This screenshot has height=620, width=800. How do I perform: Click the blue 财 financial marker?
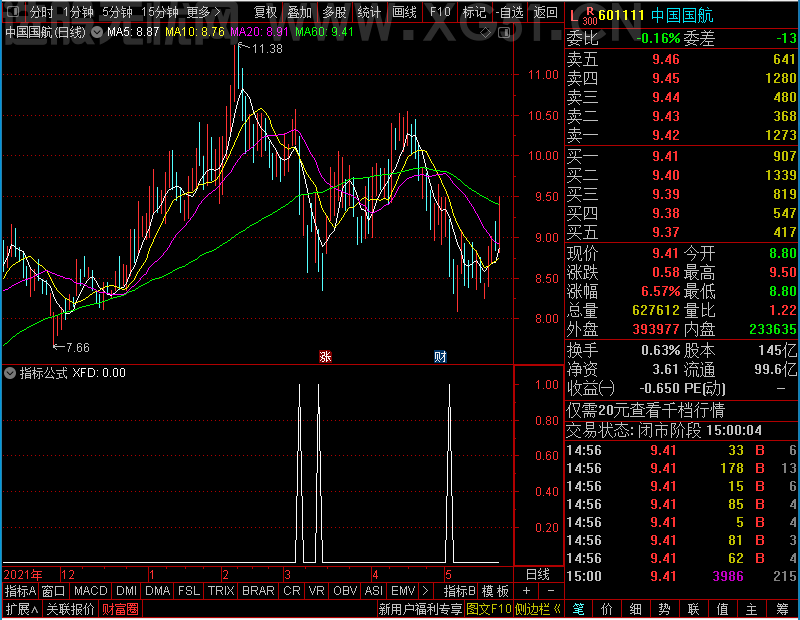tap(440, 356)
